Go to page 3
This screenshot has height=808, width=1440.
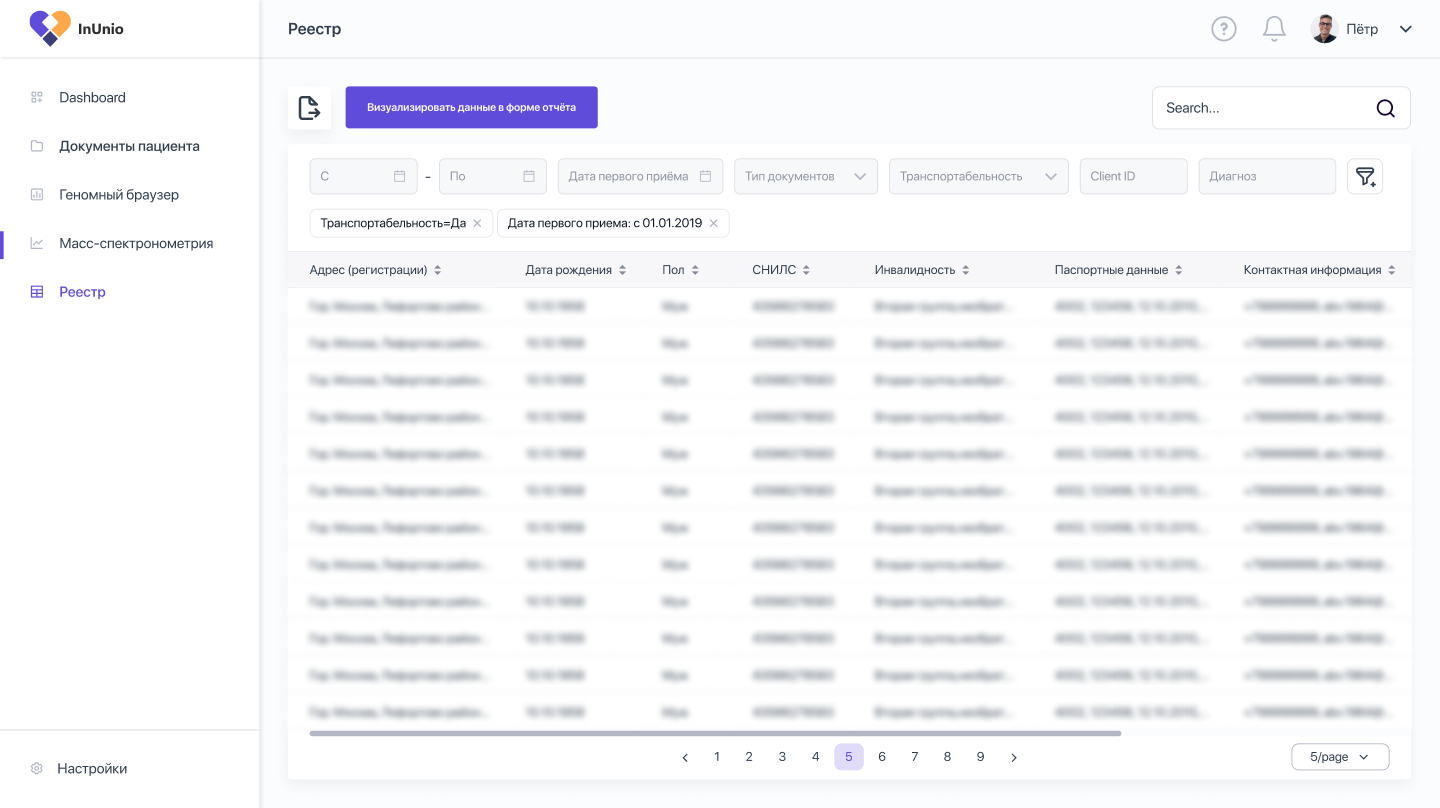pos(782,757)
